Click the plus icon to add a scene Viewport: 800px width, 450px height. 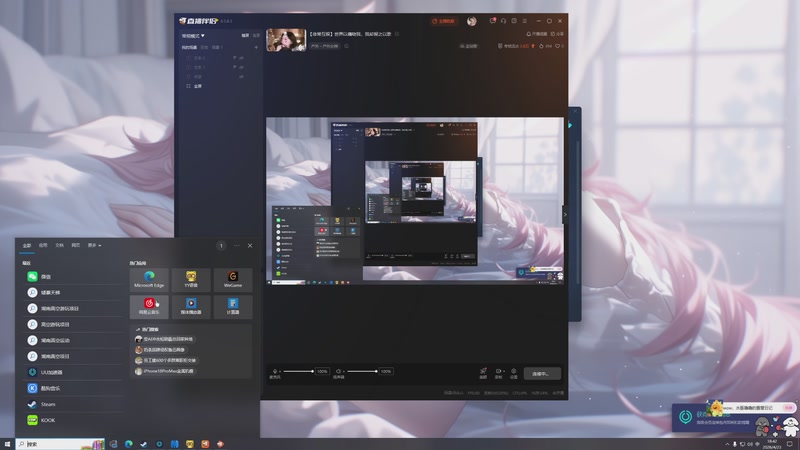[x=256, y=47]
